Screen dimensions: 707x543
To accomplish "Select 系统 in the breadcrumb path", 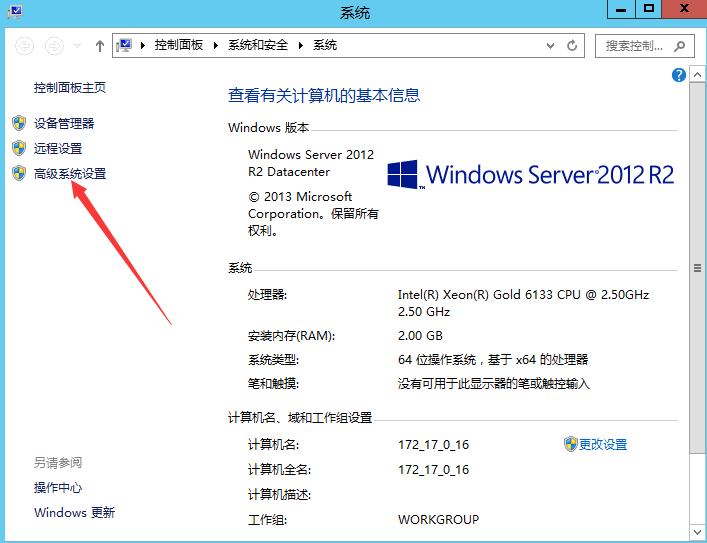I will (x=325, y=45).
